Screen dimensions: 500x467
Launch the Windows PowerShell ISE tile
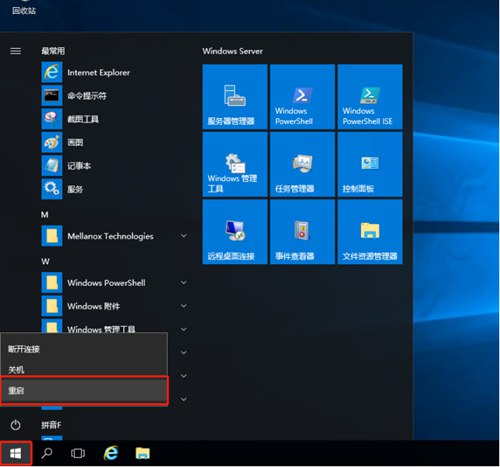(370, 97)
